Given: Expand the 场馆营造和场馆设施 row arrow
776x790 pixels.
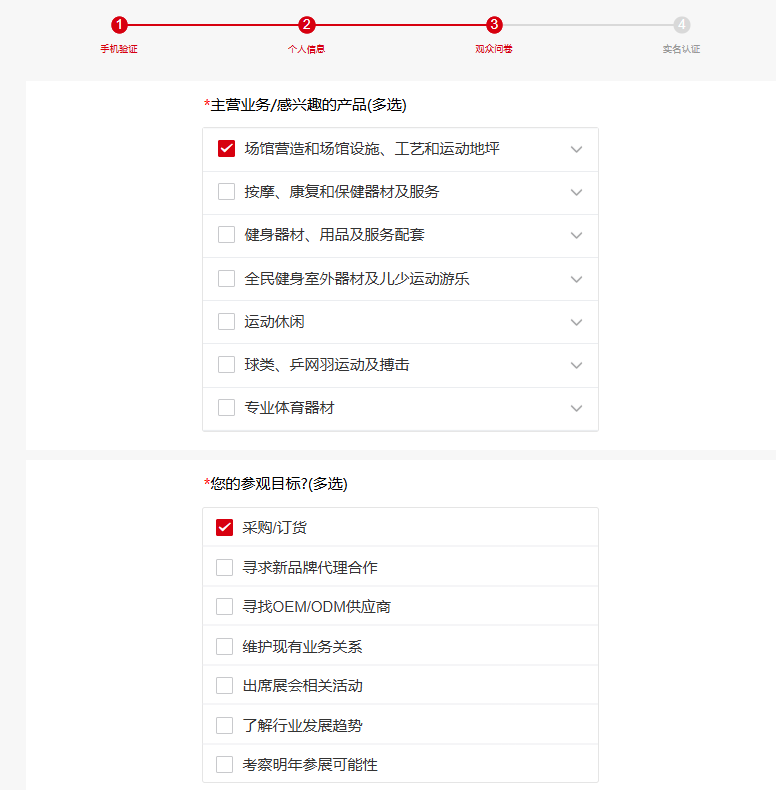Looking at the screenshot, I should pos(576,150).
